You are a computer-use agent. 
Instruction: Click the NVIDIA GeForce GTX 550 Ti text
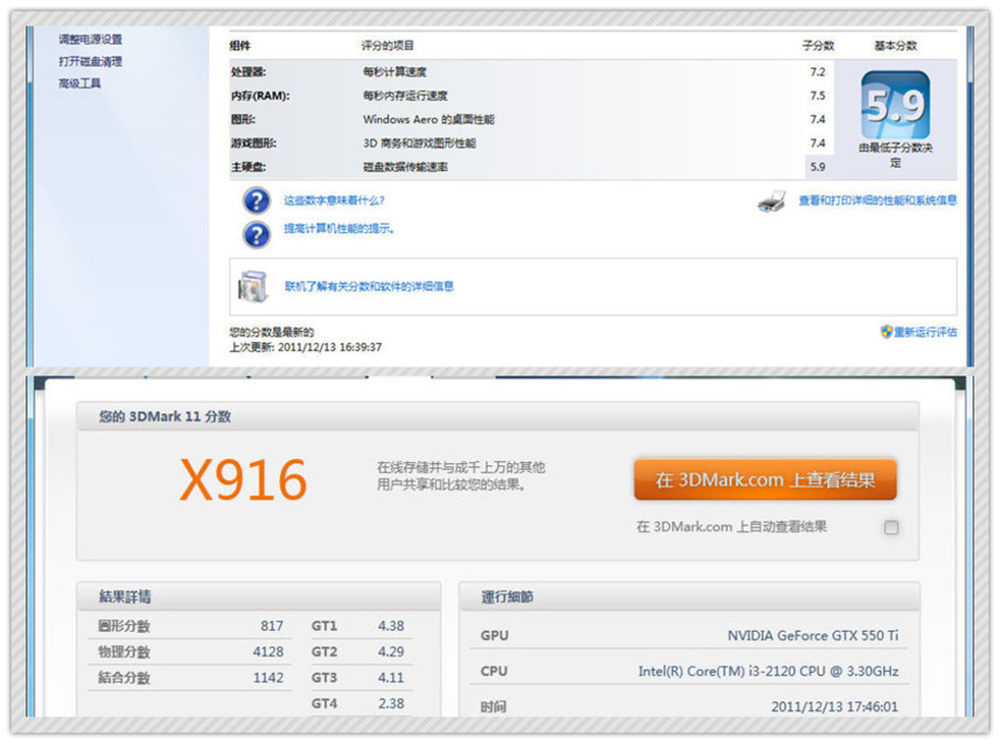813,635
